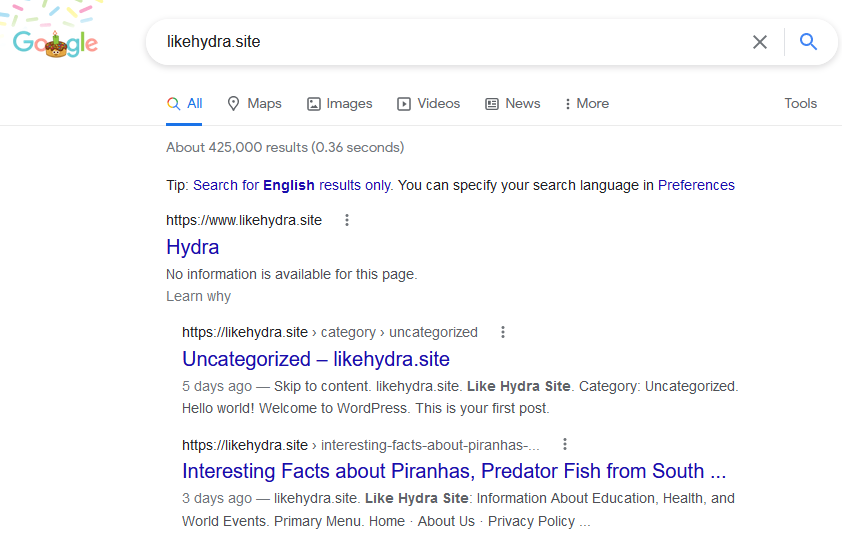Open three-dot menu beside www.likehydra.site result
Viewport: 842px width, 545px height.
point(347,220)
